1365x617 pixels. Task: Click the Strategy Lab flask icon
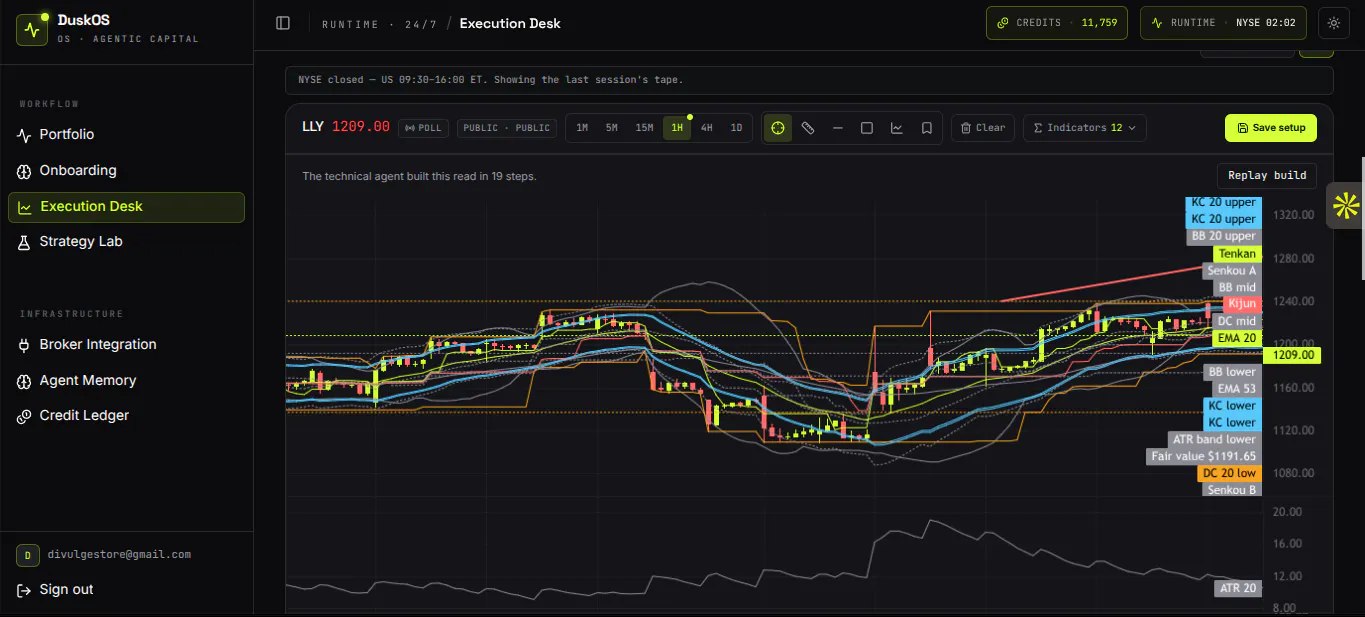pos(25,242)
